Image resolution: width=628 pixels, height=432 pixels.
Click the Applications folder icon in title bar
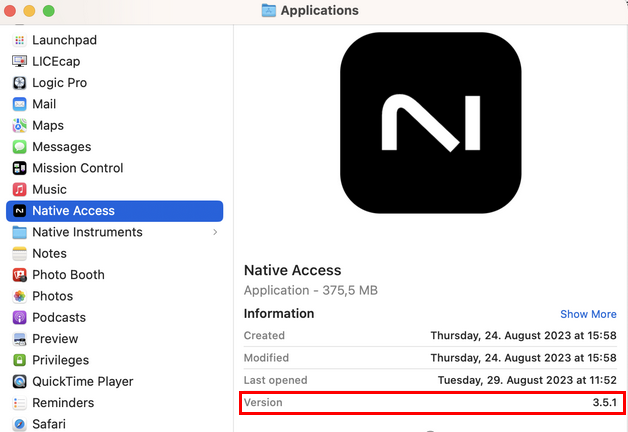click(x=268, y=10)
